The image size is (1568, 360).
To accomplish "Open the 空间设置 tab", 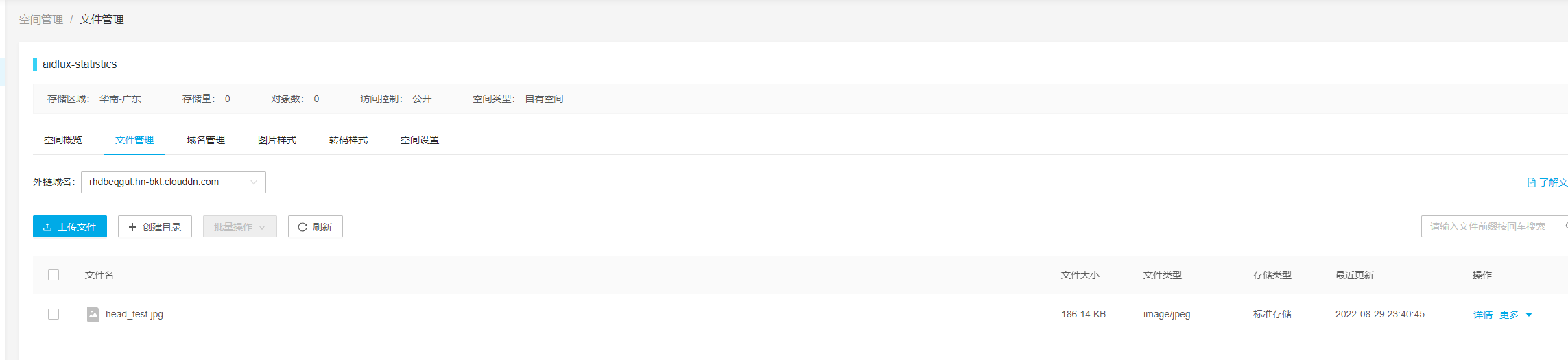I will click(420, 140).
